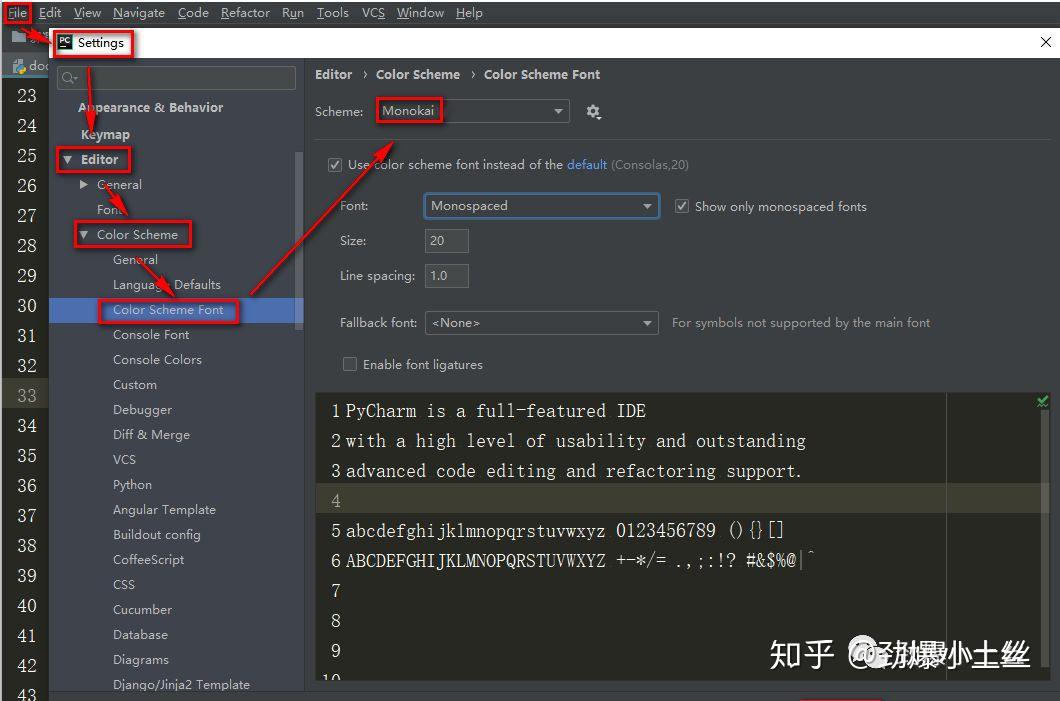Toggle Show only monospaced fonts checkbox
The image size is (1060, 701).
click(682, 206)
